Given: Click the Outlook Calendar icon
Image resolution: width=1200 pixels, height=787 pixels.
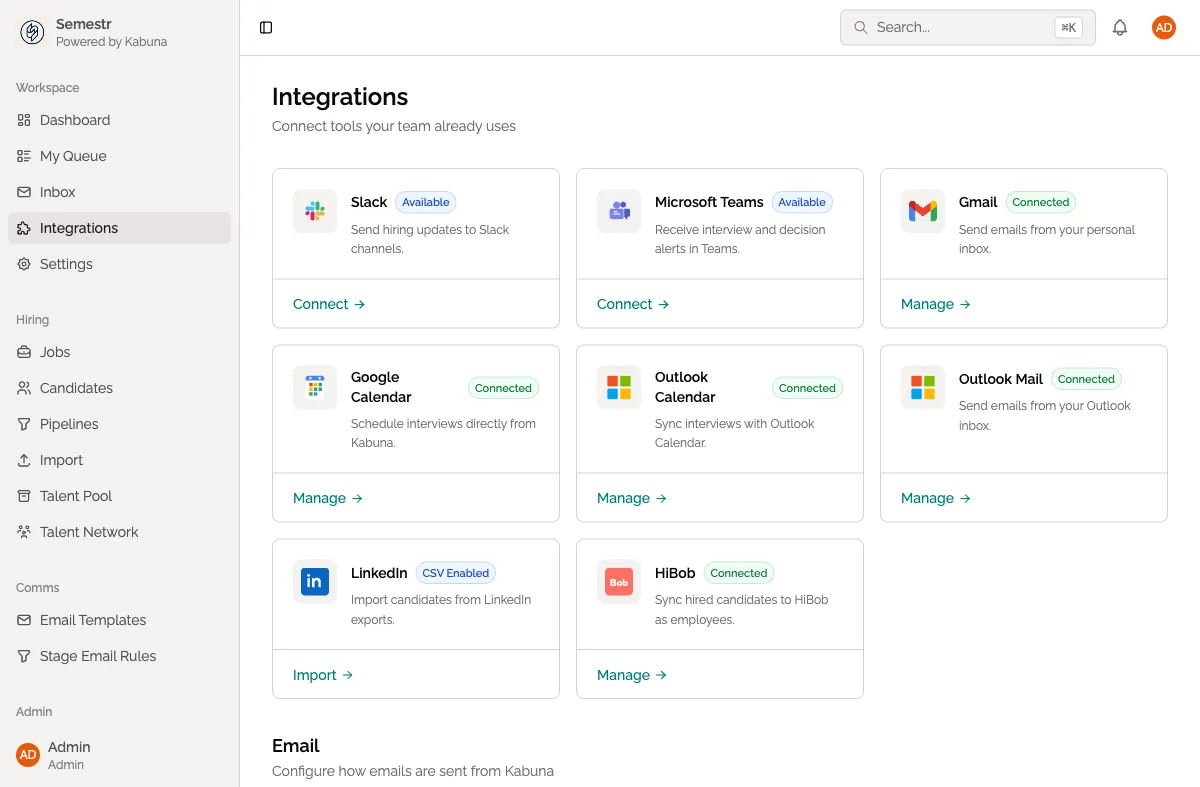Looking at the screenshot, I should point(619,387).
